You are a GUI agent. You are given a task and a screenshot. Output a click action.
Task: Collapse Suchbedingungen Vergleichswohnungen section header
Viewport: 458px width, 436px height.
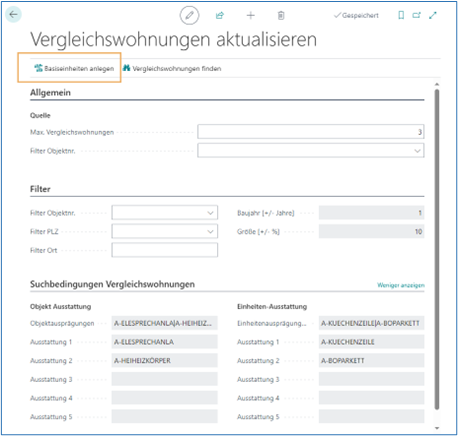[x=112, y=284]
